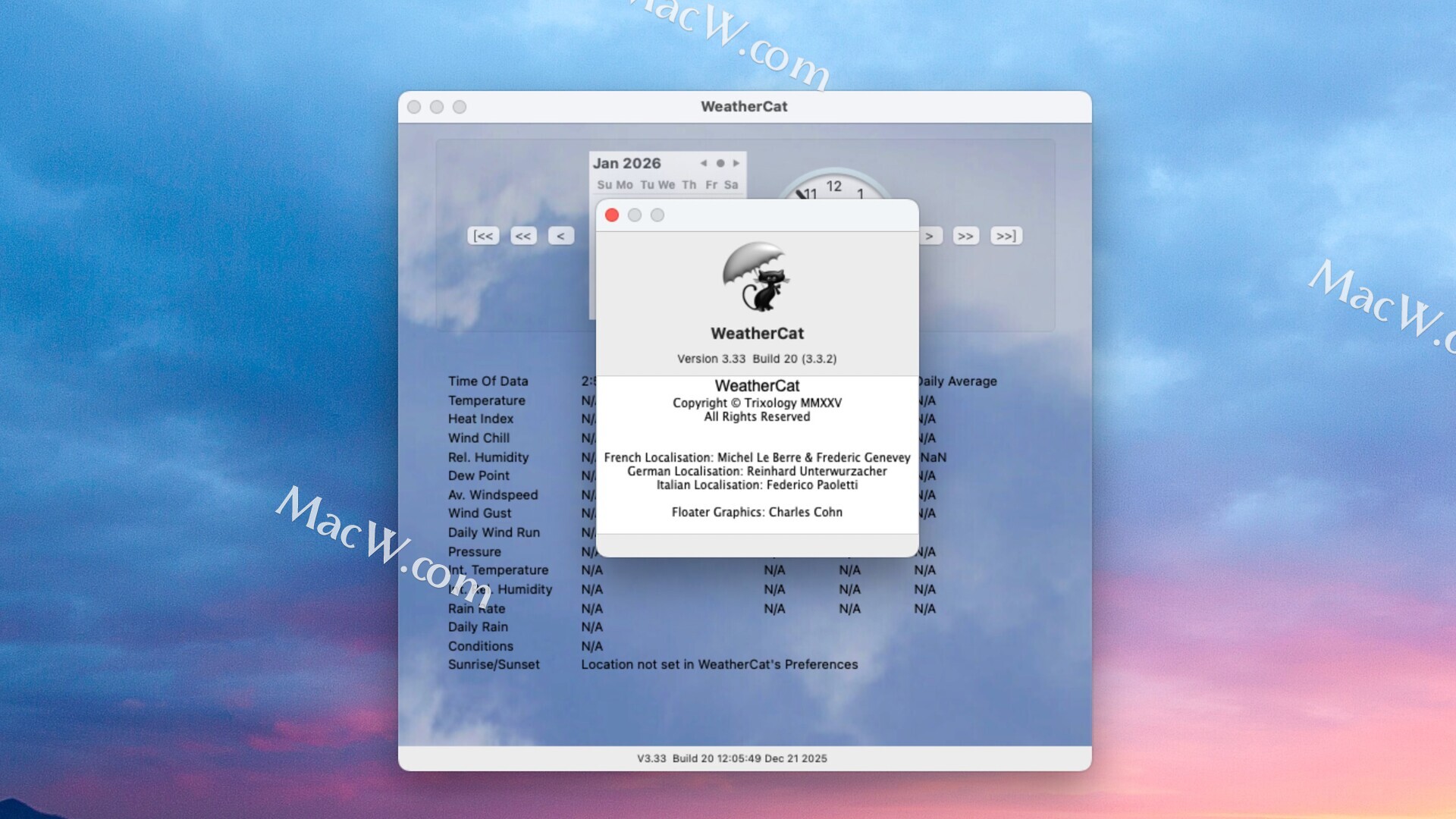Click the >> fast forward button
The image size is (1456, 819).
(965, 236)
